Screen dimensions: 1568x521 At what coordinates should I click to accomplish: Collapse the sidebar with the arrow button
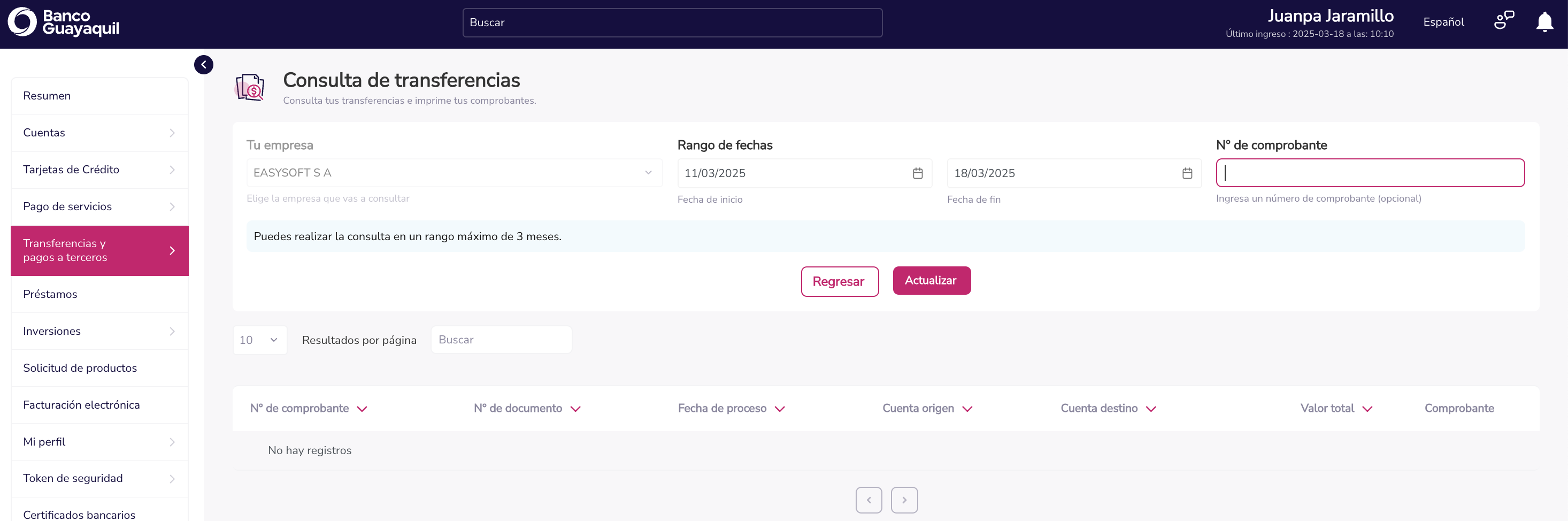pyautogui.click(x=203, y=65)
